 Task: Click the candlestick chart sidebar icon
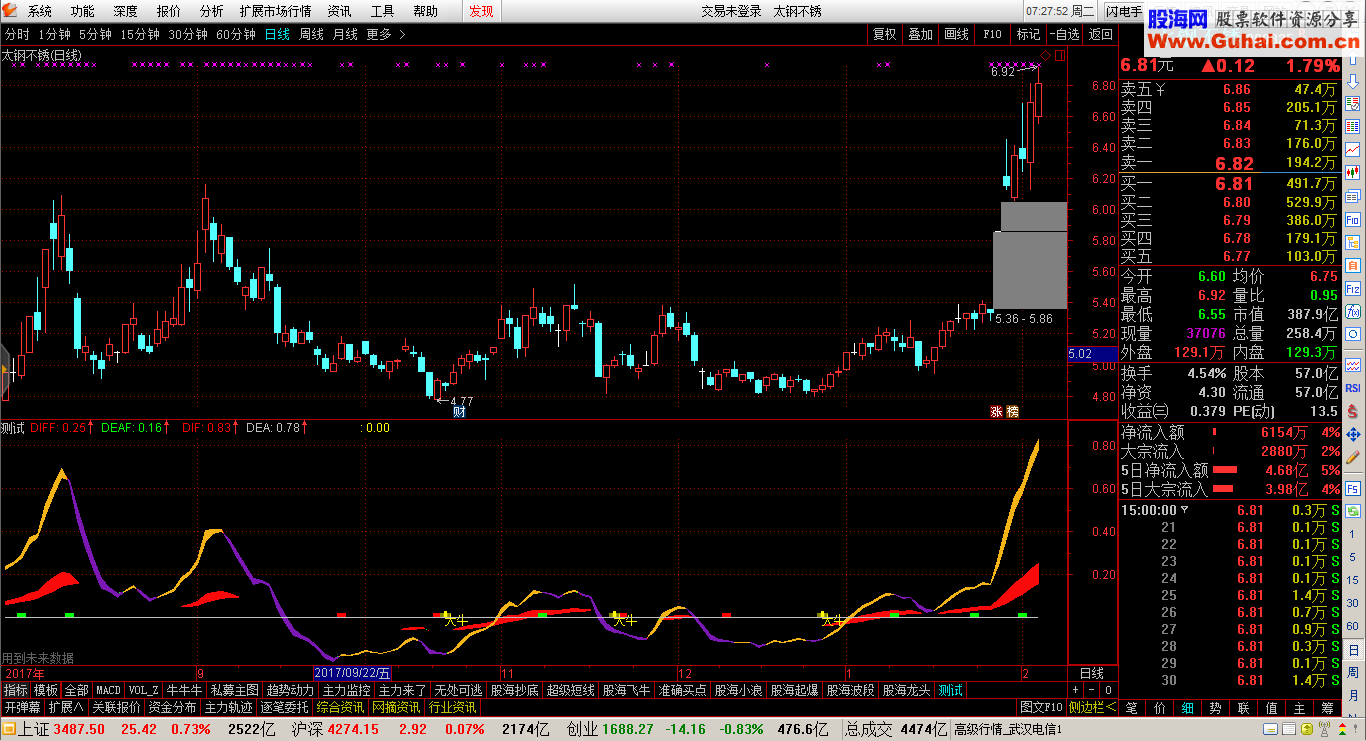[x=1352, y=173]
